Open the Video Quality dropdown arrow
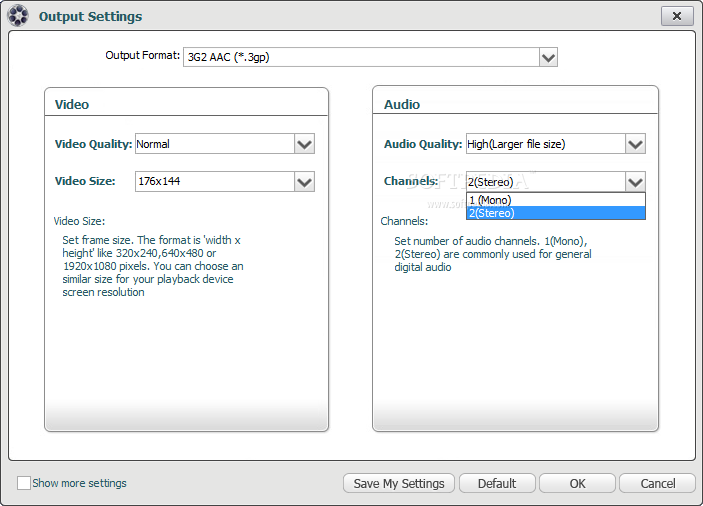Screen dimensions: 703x506 click(305, 144)
